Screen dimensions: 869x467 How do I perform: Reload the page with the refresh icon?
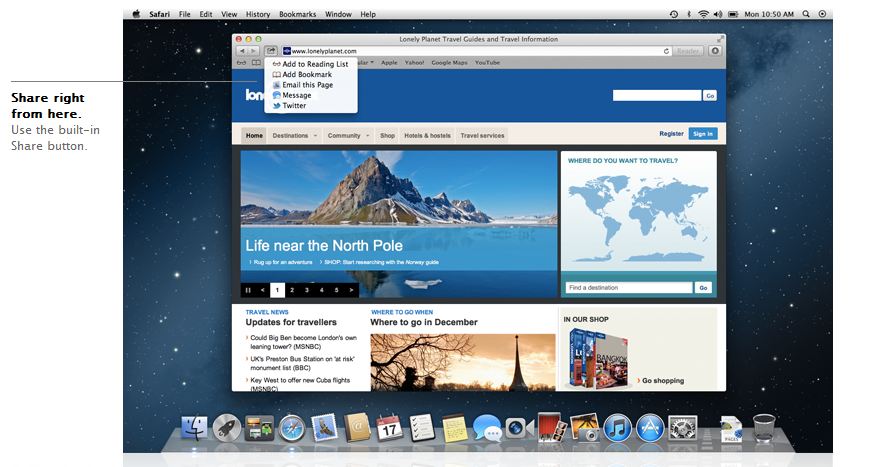[x=666, y=51]
